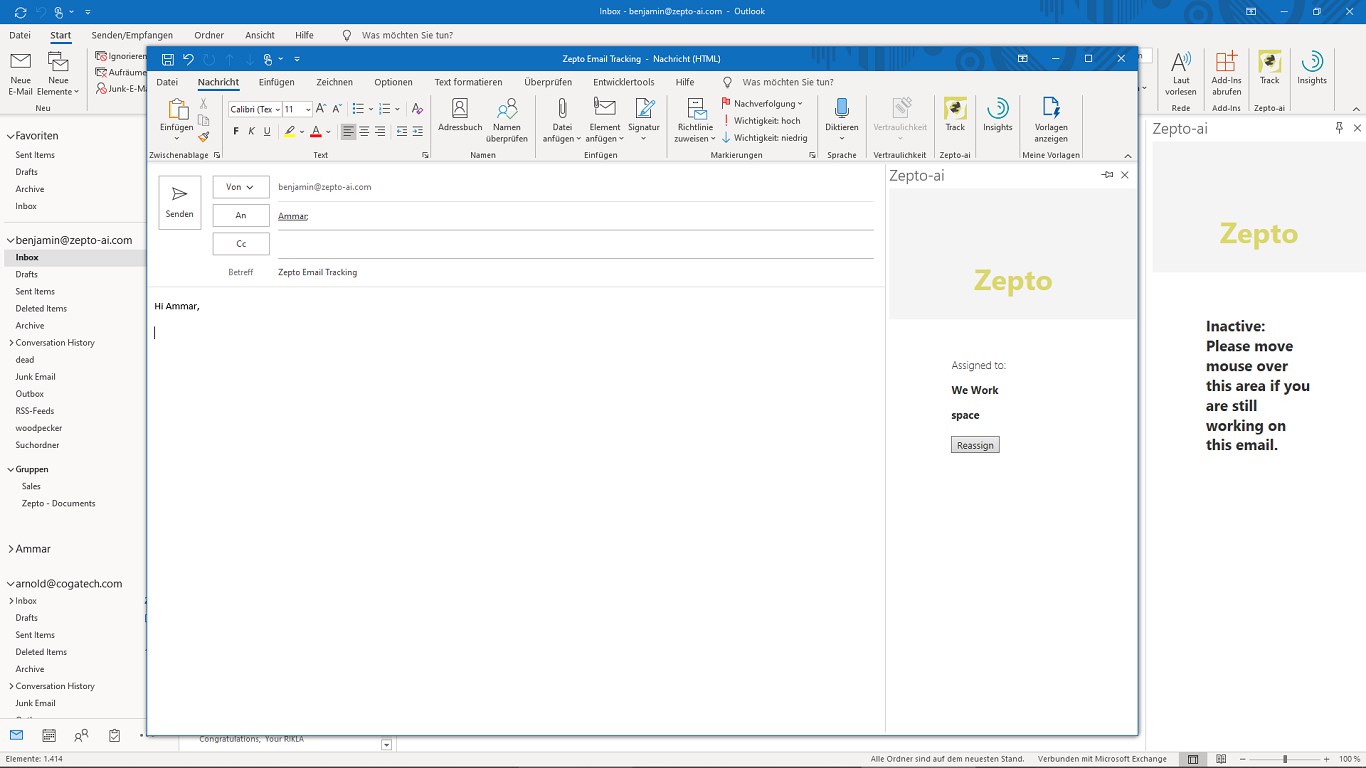Open the Zeichnen ribbon tab
Viewport: 1366px width, 768px height.
tap(334, 82)
